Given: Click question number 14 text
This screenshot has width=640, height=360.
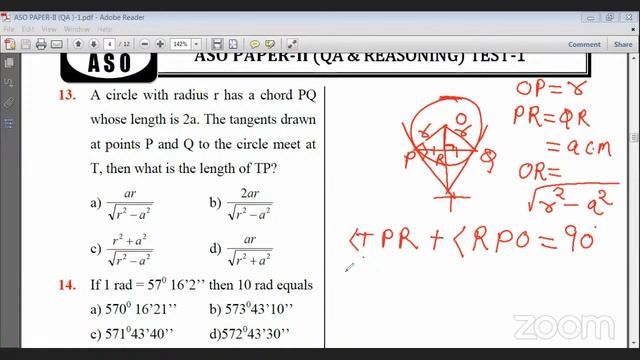Looking at the screenshot, I should pos(67,284).
